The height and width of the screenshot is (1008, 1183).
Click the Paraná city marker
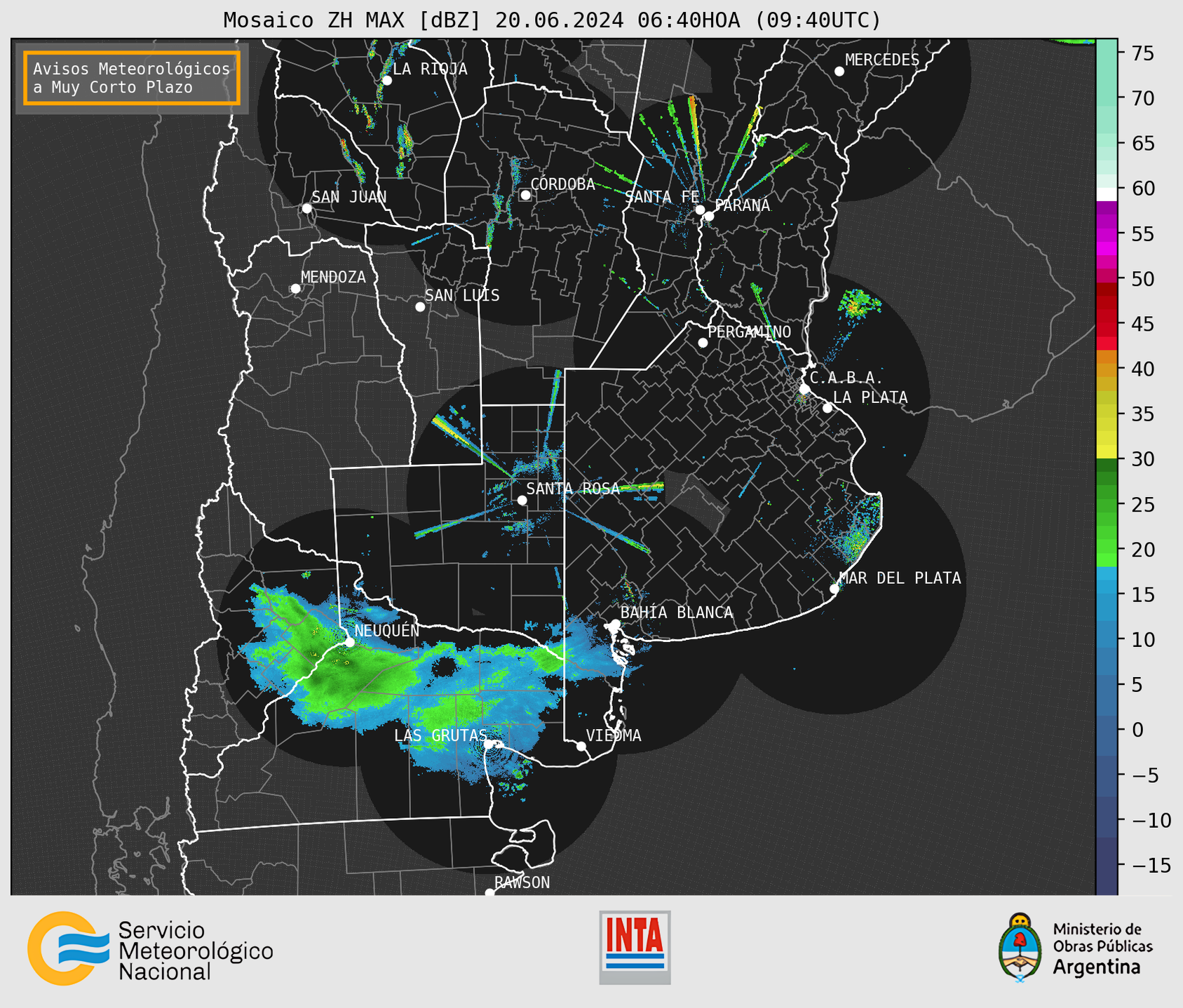point(709,216)
